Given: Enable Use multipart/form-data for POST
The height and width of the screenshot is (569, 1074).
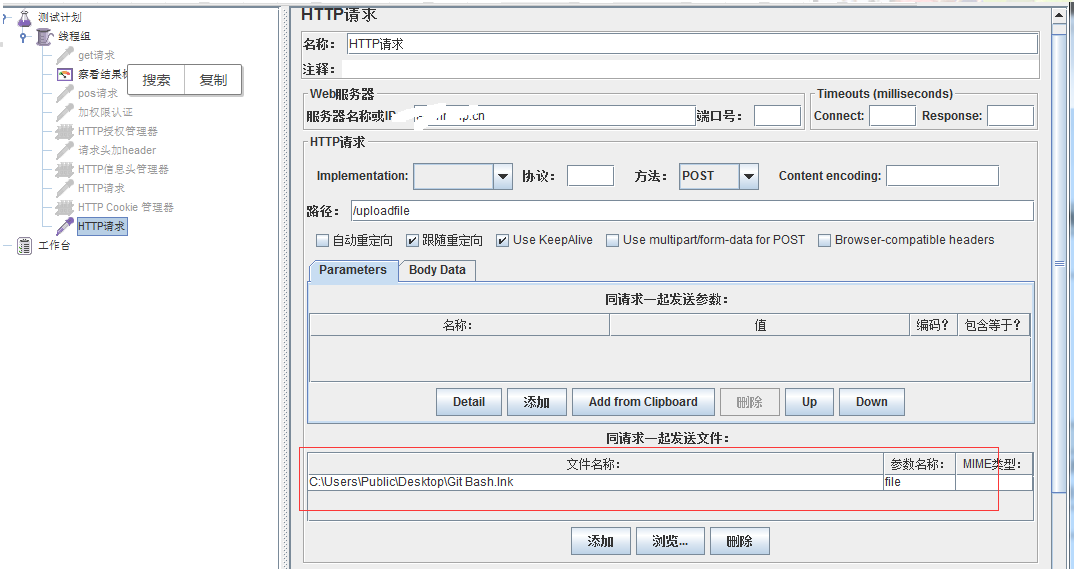Looking at the screenshot, I should [613, 240].
